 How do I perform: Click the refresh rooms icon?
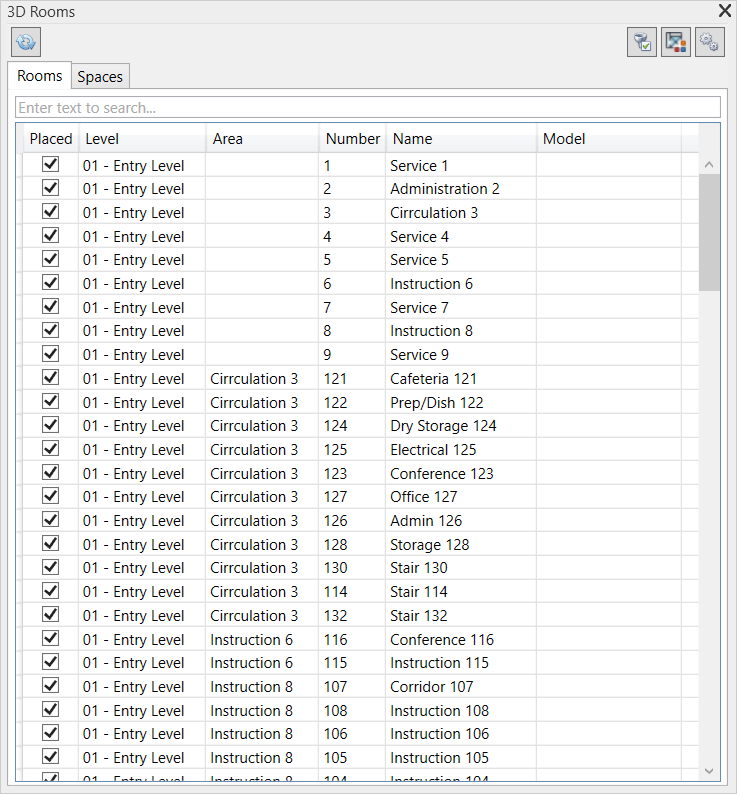26,42
